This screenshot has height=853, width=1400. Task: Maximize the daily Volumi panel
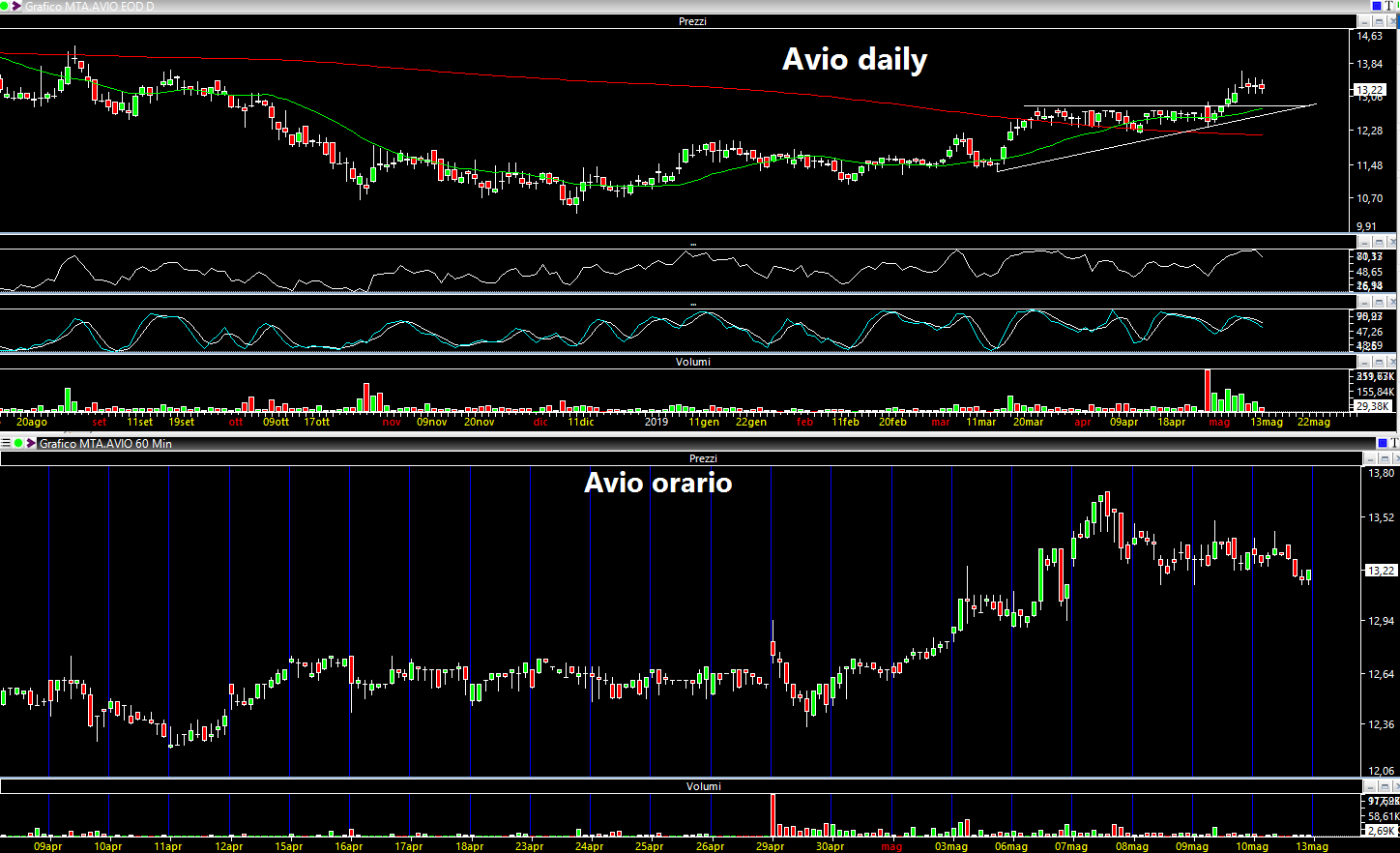pyautogui.click(x=1379, y=362)
